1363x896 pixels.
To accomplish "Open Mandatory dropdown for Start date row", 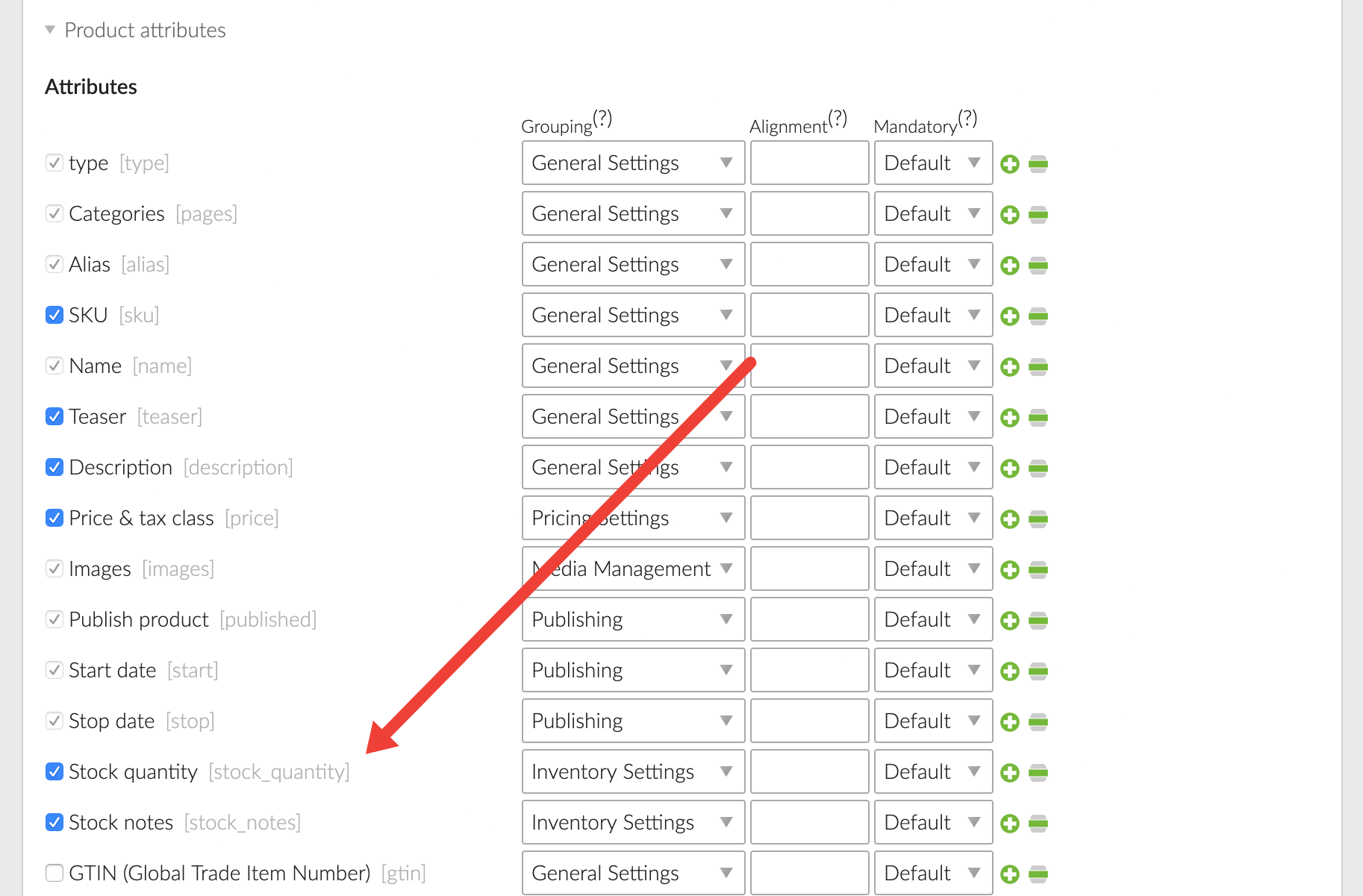I will pyautogui.click(x=932, y=670).
